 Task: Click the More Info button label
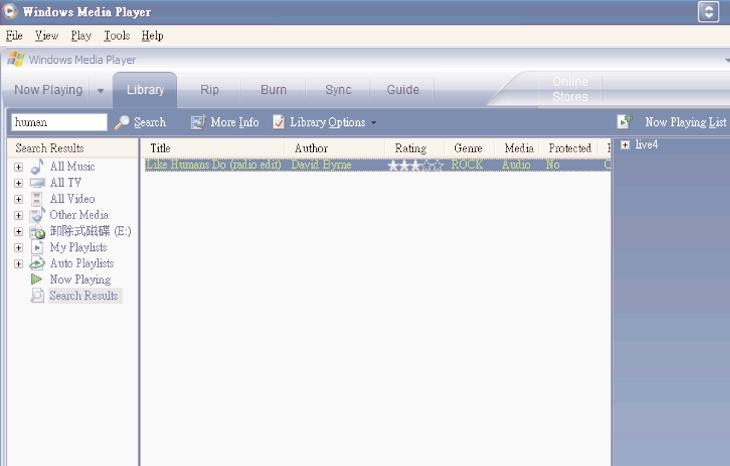pos(235,122)
